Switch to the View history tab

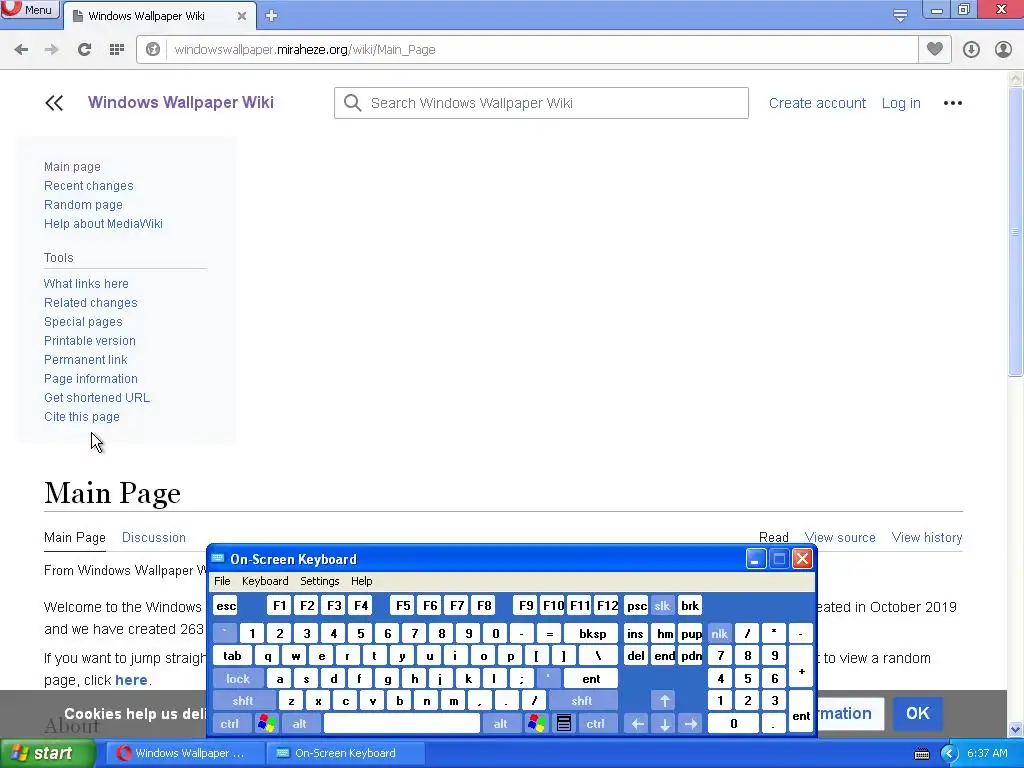click(927, 537)
